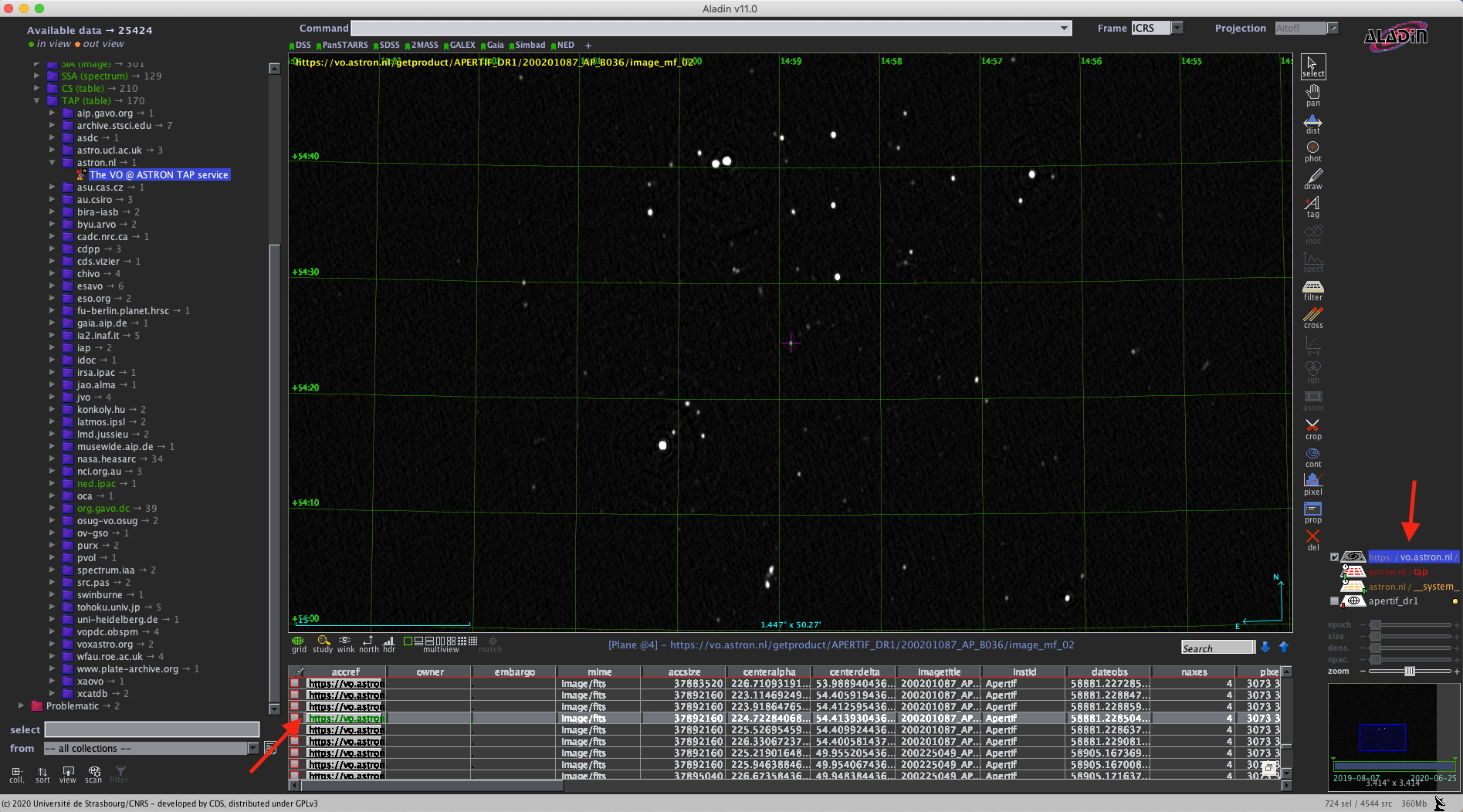Image resolution: width=1463 pixels, height=812 pixels.
Task: Enable the study magnifier icon
Action: coord(323,644)
